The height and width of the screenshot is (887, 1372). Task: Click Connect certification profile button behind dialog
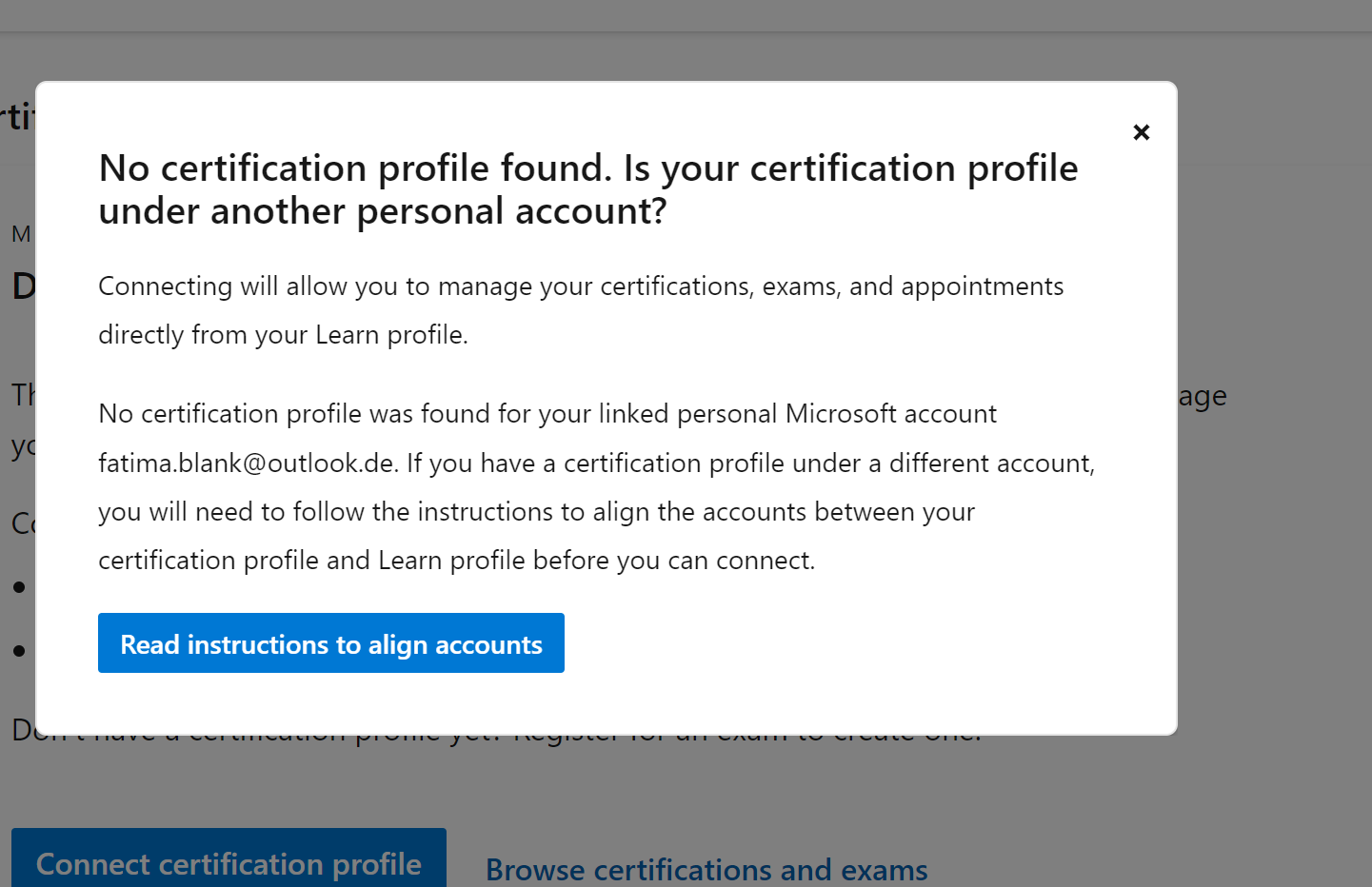(229, 858)
